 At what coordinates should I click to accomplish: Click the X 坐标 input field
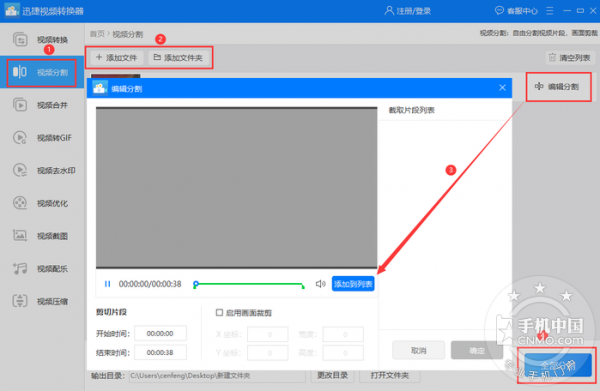point(267,334)
